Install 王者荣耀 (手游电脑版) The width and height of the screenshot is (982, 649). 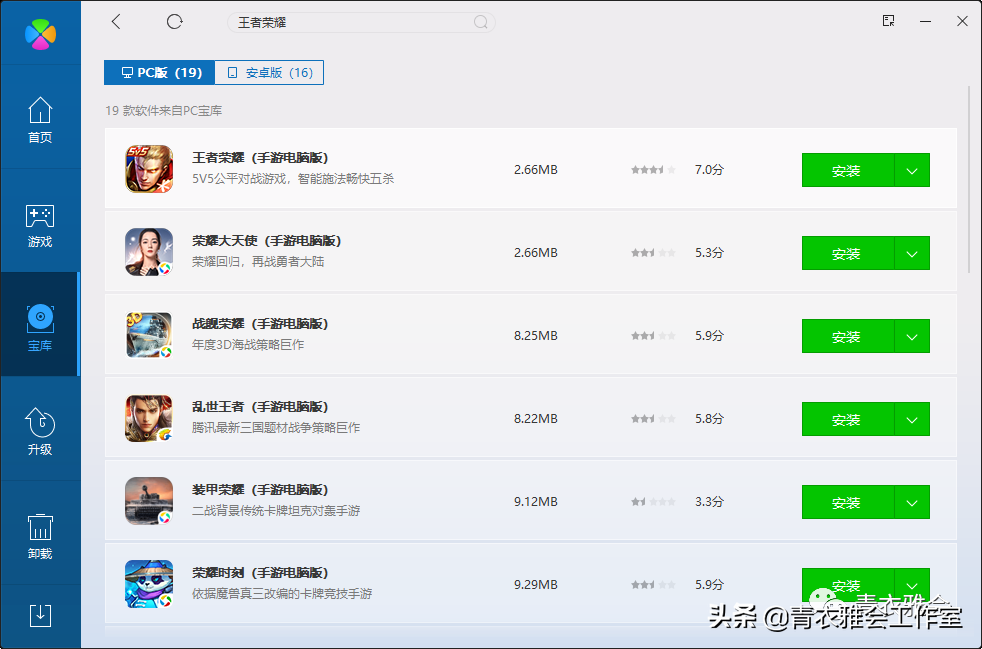[847, 170]
